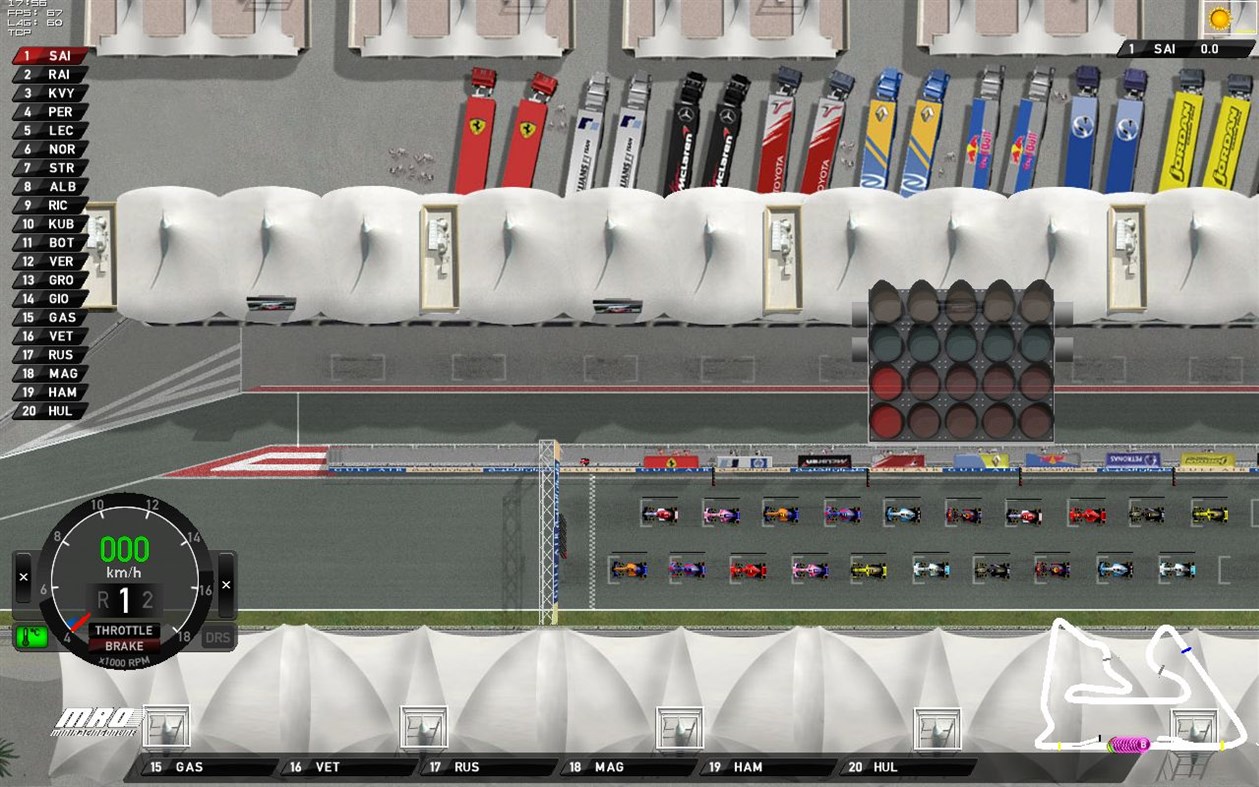The image size is (1259, 787).
Task: Click '18 MAG' in the bottom ticker bar
Action: (x=627, y=767)
